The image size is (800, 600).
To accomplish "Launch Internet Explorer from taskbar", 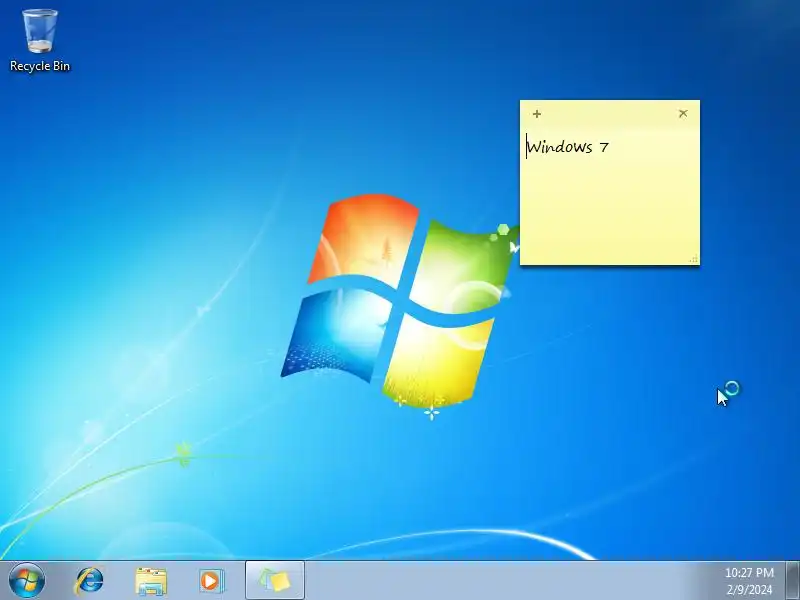I will [x=90, y=581].
